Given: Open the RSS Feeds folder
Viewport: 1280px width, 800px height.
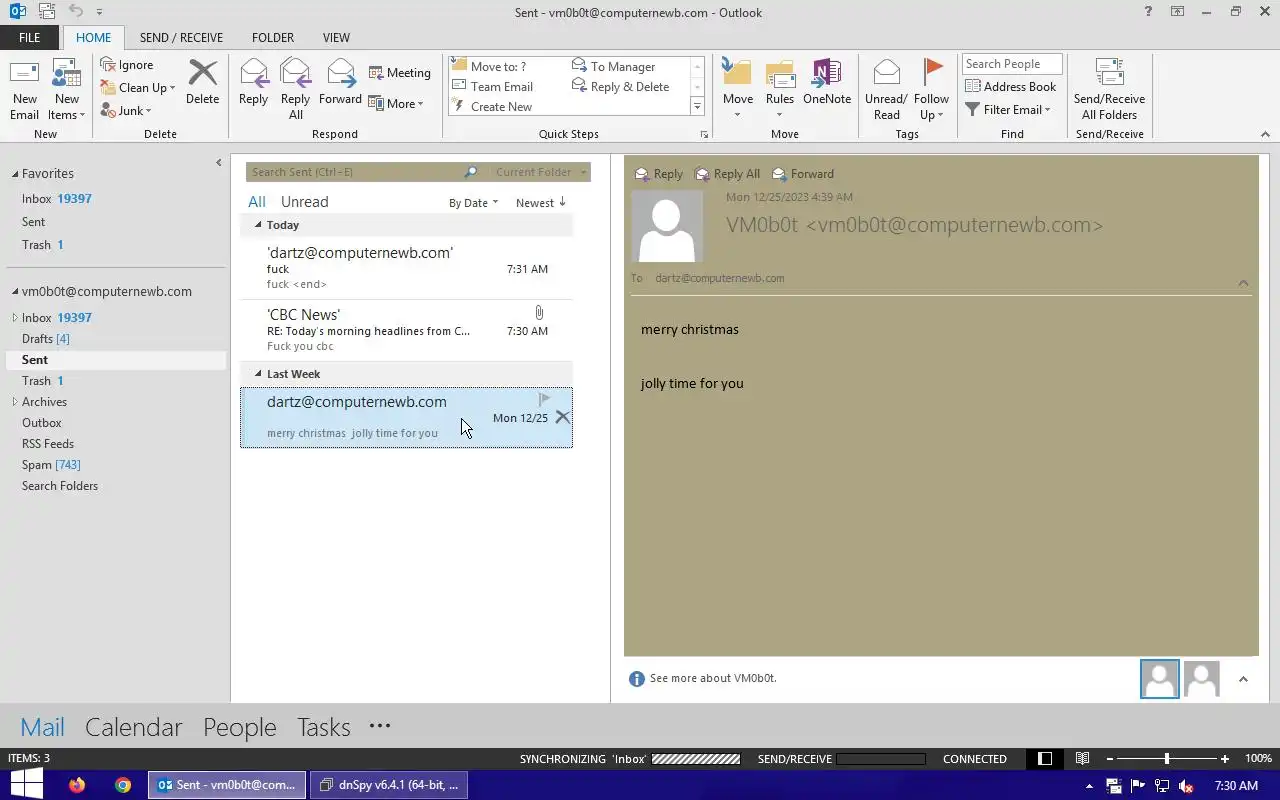Looking at the screenshot, I should pyautogui.click(x=48, y=444).
